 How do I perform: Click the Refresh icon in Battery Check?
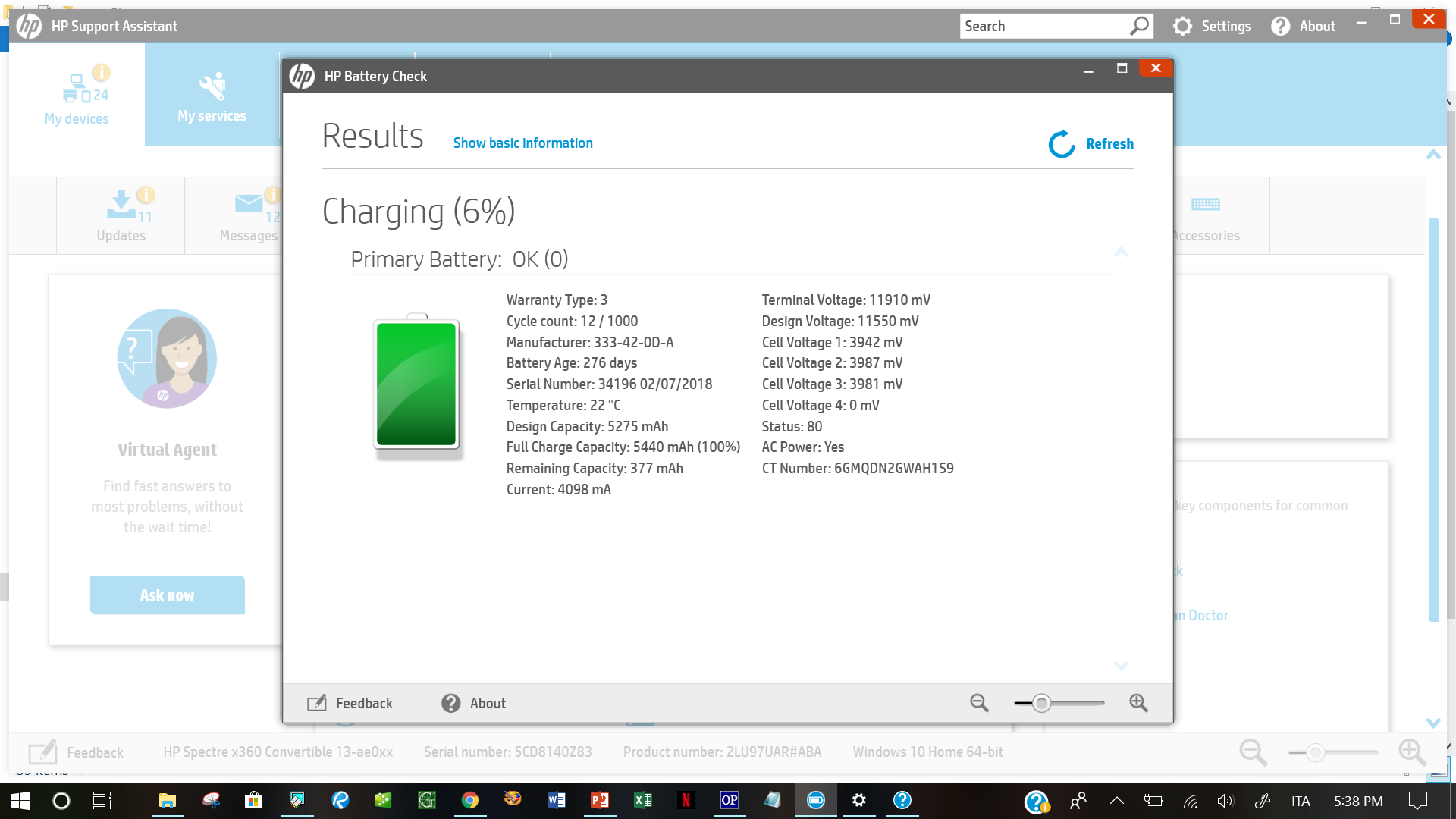click(1062, 144)
